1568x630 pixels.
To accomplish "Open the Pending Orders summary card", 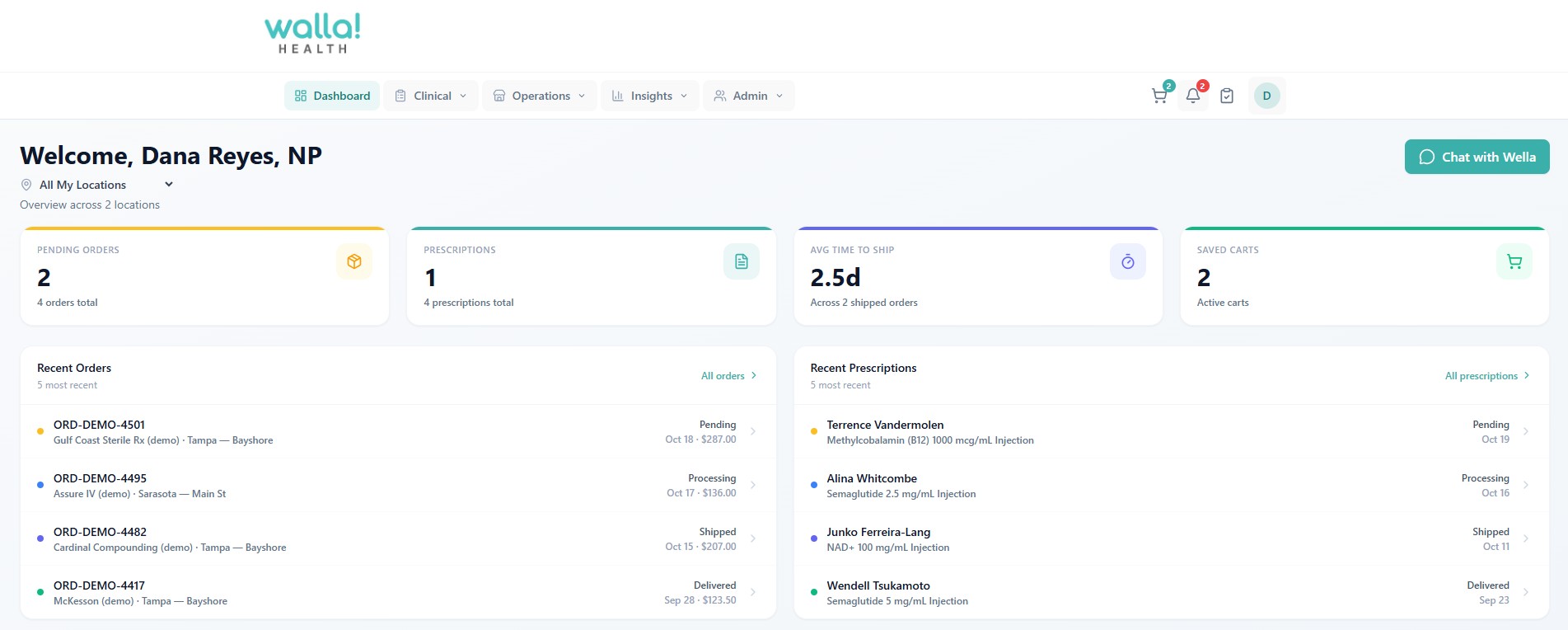I will tap(204, 276).
